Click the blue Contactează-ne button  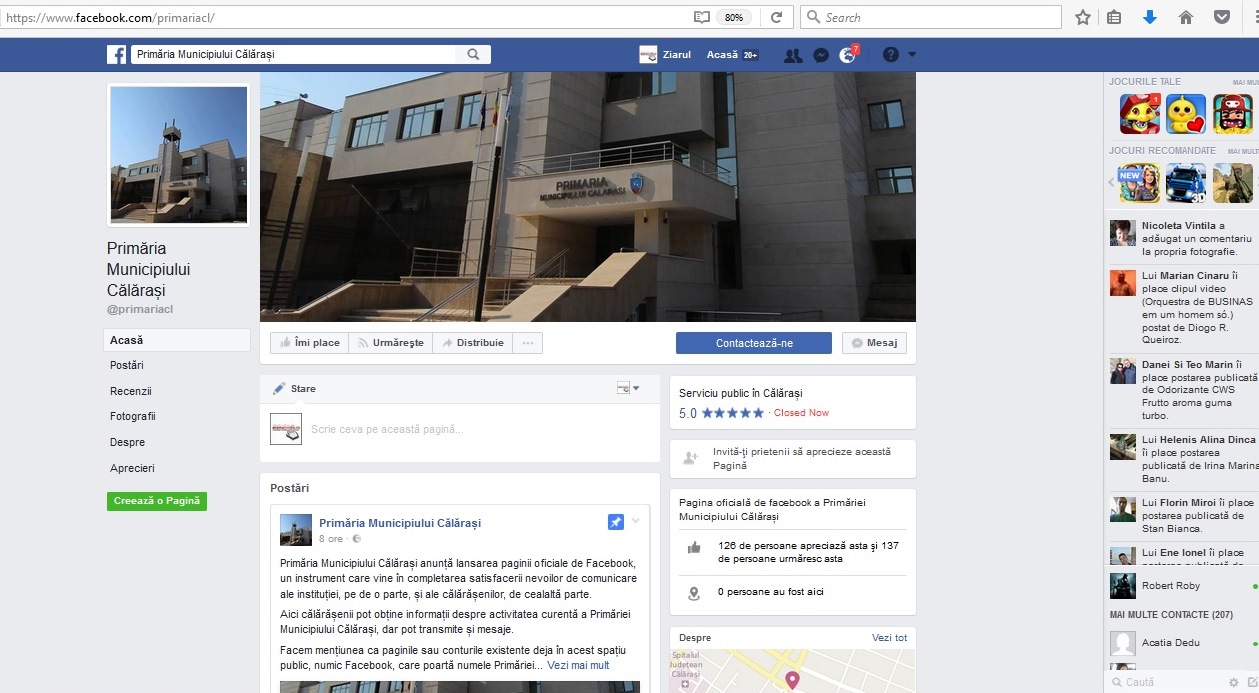click(754, 343)
